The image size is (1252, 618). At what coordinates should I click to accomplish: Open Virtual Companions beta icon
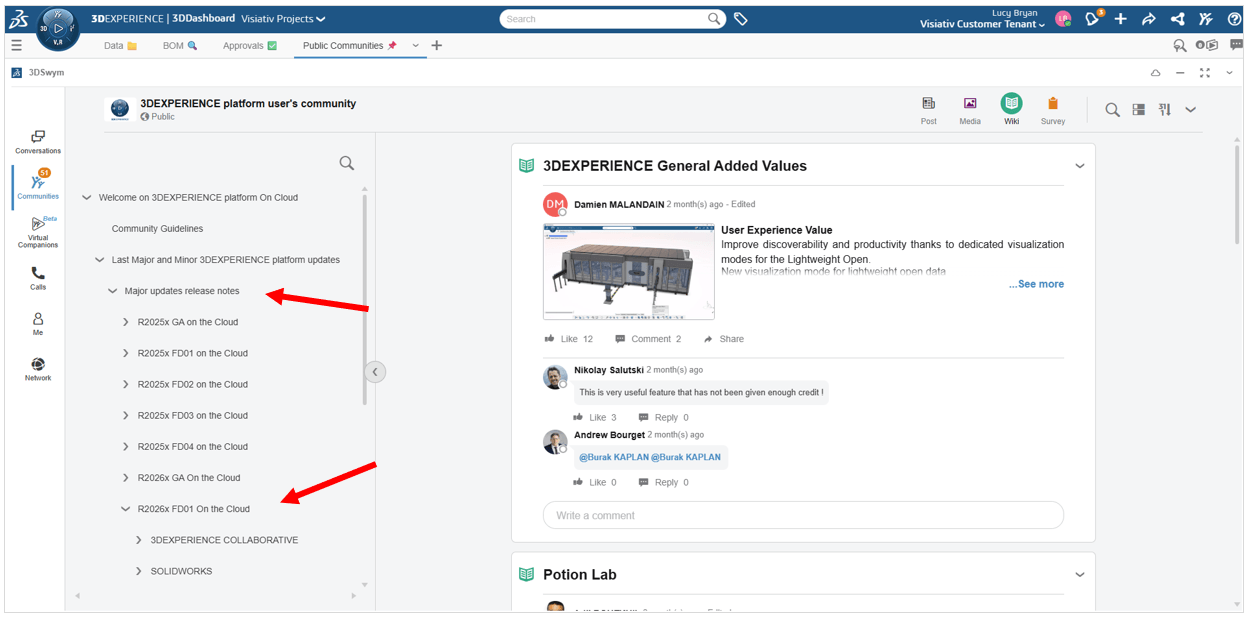coord(38,230)
